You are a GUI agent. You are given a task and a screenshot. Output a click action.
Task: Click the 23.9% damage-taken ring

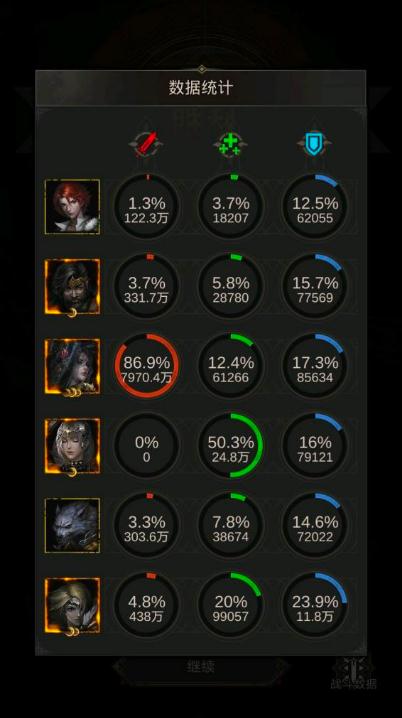(x=315, y=605)
